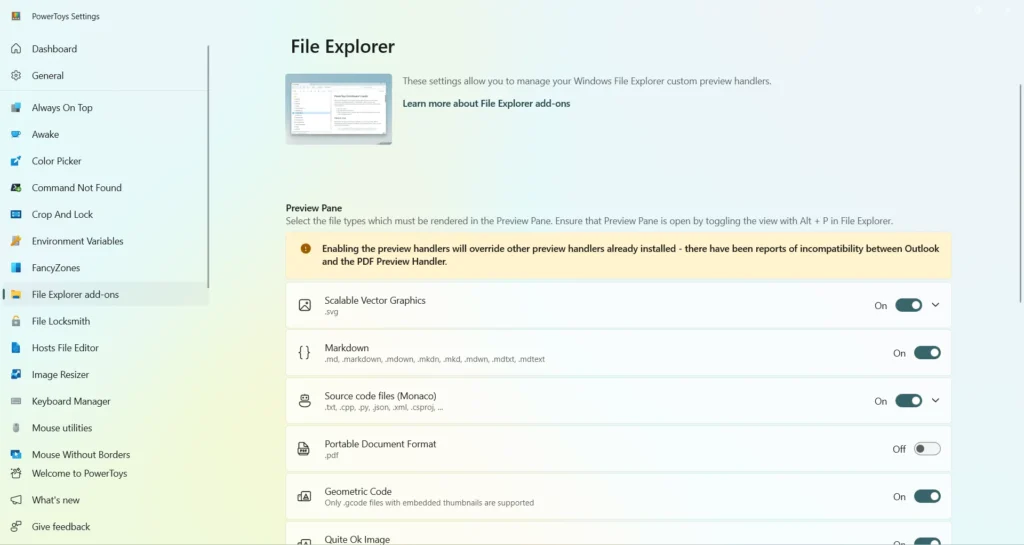The width and height of the screenshot is (1024, 545).
Task: Click the File Locksmith padlock icon
Action: tap(16, 322)
